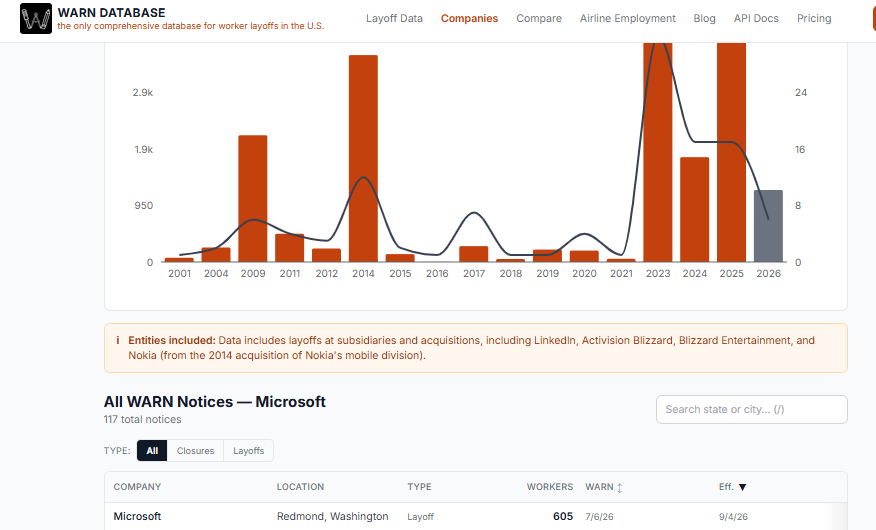
Task: Click the 2023 axis label
Action: pyautogui.click(x=658, y=274)
